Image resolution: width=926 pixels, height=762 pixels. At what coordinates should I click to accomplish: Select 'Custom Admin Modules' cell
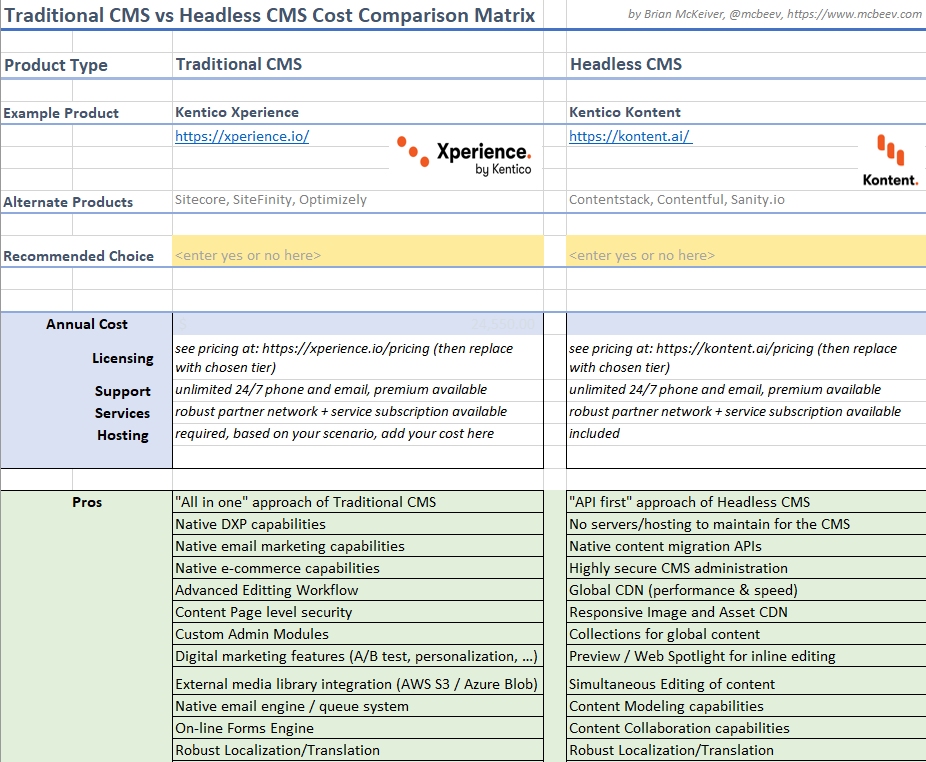pos(358,634)
